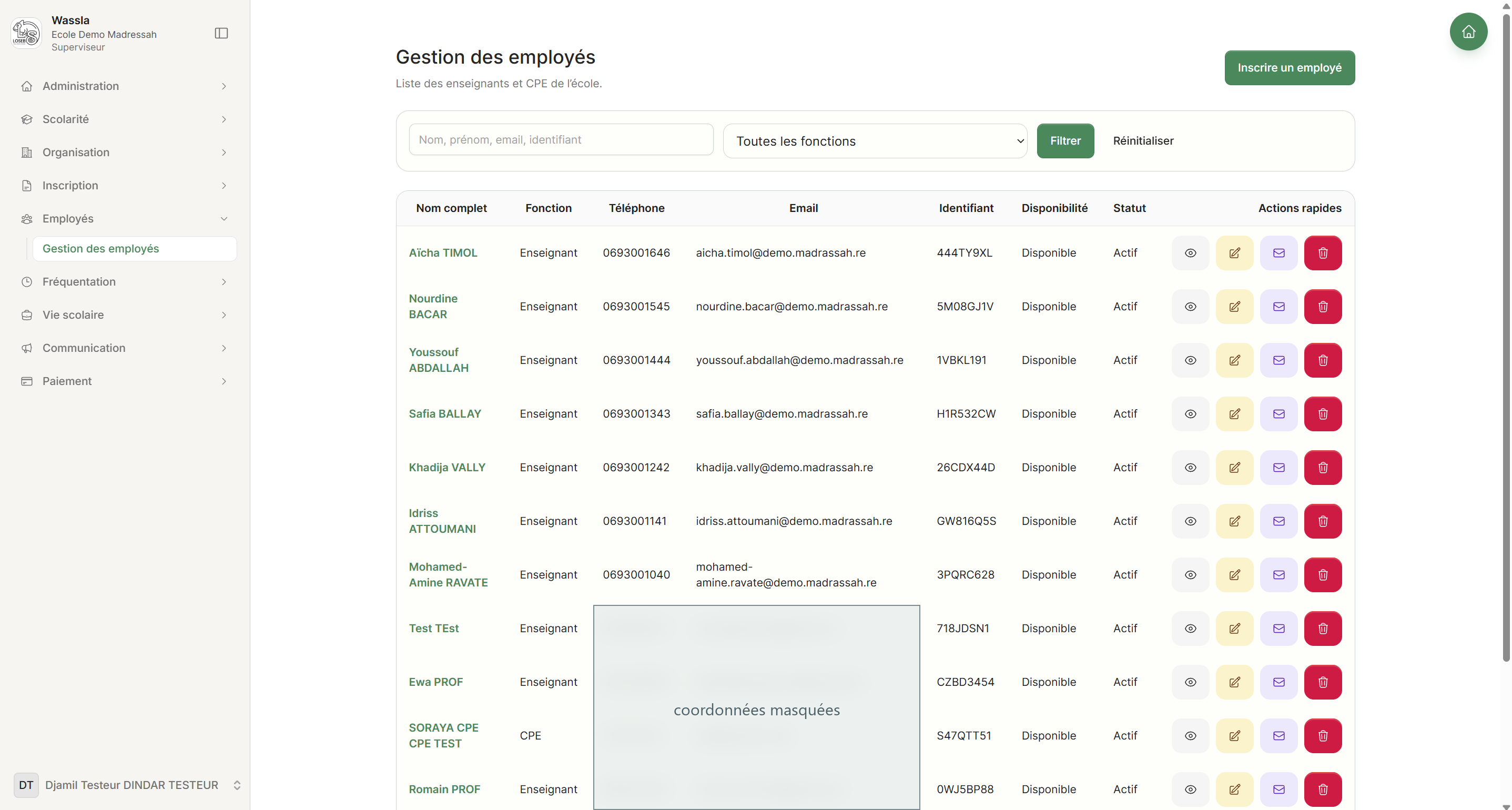Image resolution: width=1512 pixels, height=810 pixels.
Task: Edit Youssouf ABDALLAH's record
Action: pyautogui.click(x=1234, y=360)
